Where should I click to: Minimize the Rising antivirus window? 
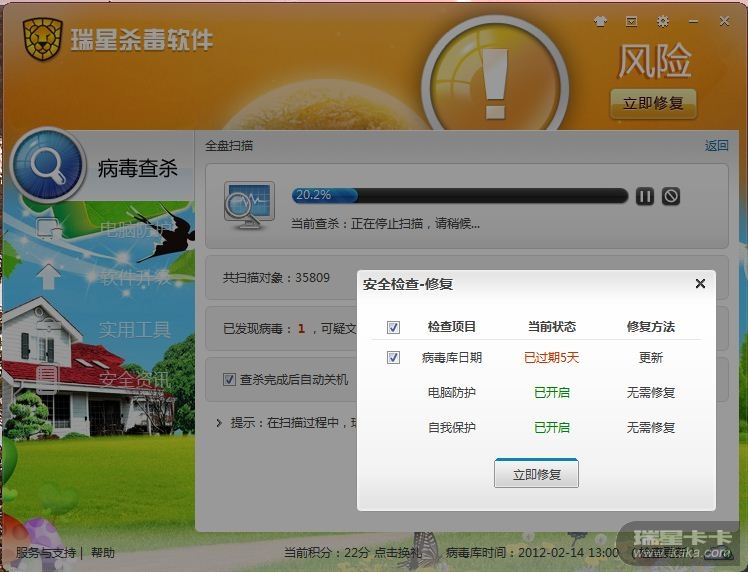click(694, 21)
